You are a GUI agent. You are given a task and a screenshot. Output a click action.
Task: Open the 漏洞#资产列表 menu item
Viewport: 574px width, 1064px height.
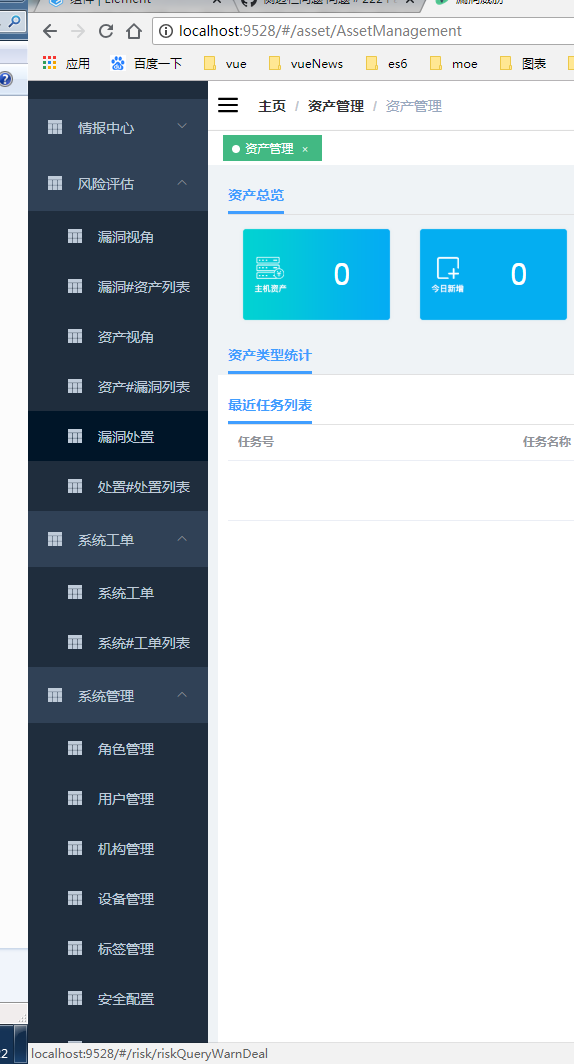(118, 287)
